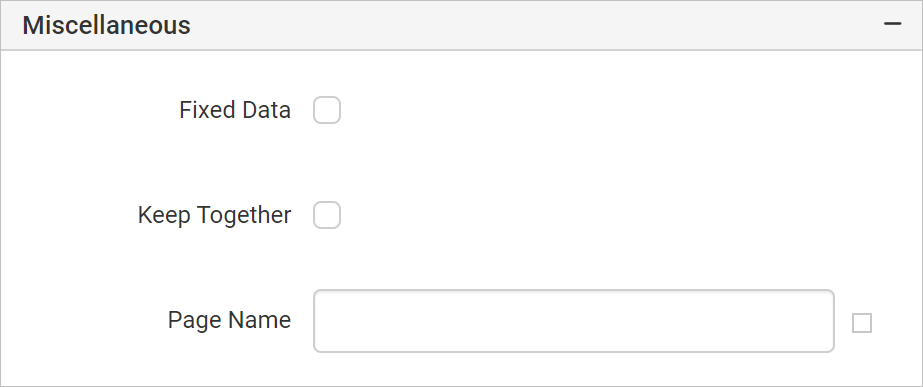
Task: Click the Page Name label
Action: 229,320
